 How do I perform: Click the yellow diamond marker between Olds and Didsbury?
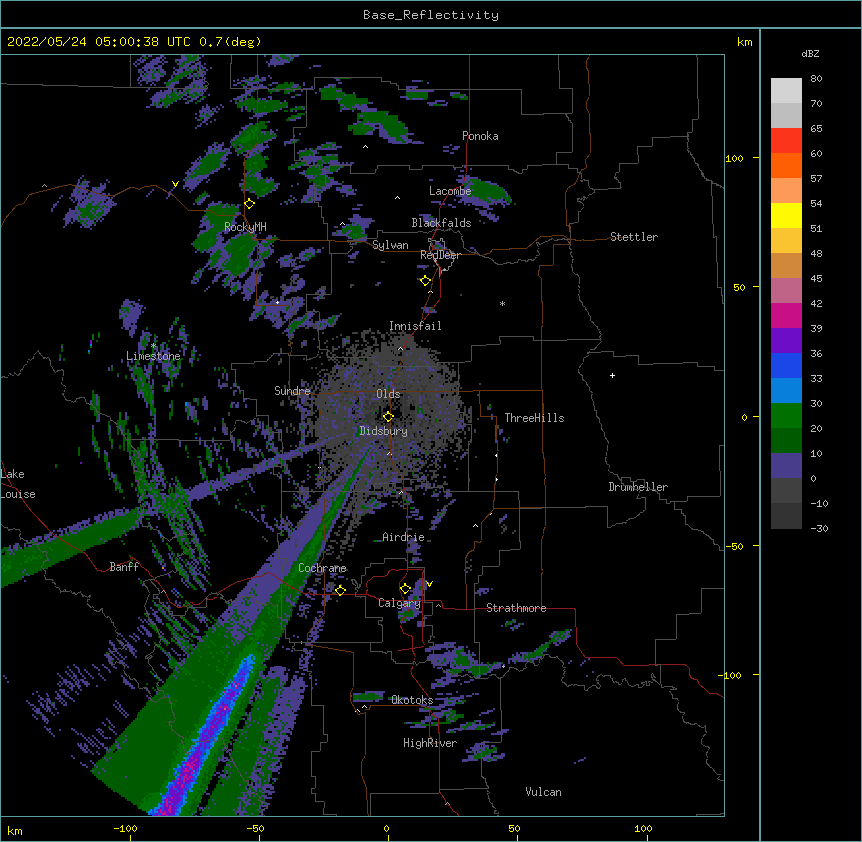click(389, 417)
